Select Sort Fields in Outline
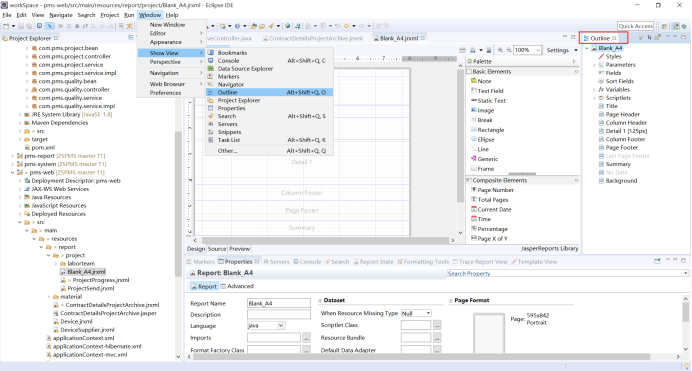The image size is (692, 371). pos(616,81)
